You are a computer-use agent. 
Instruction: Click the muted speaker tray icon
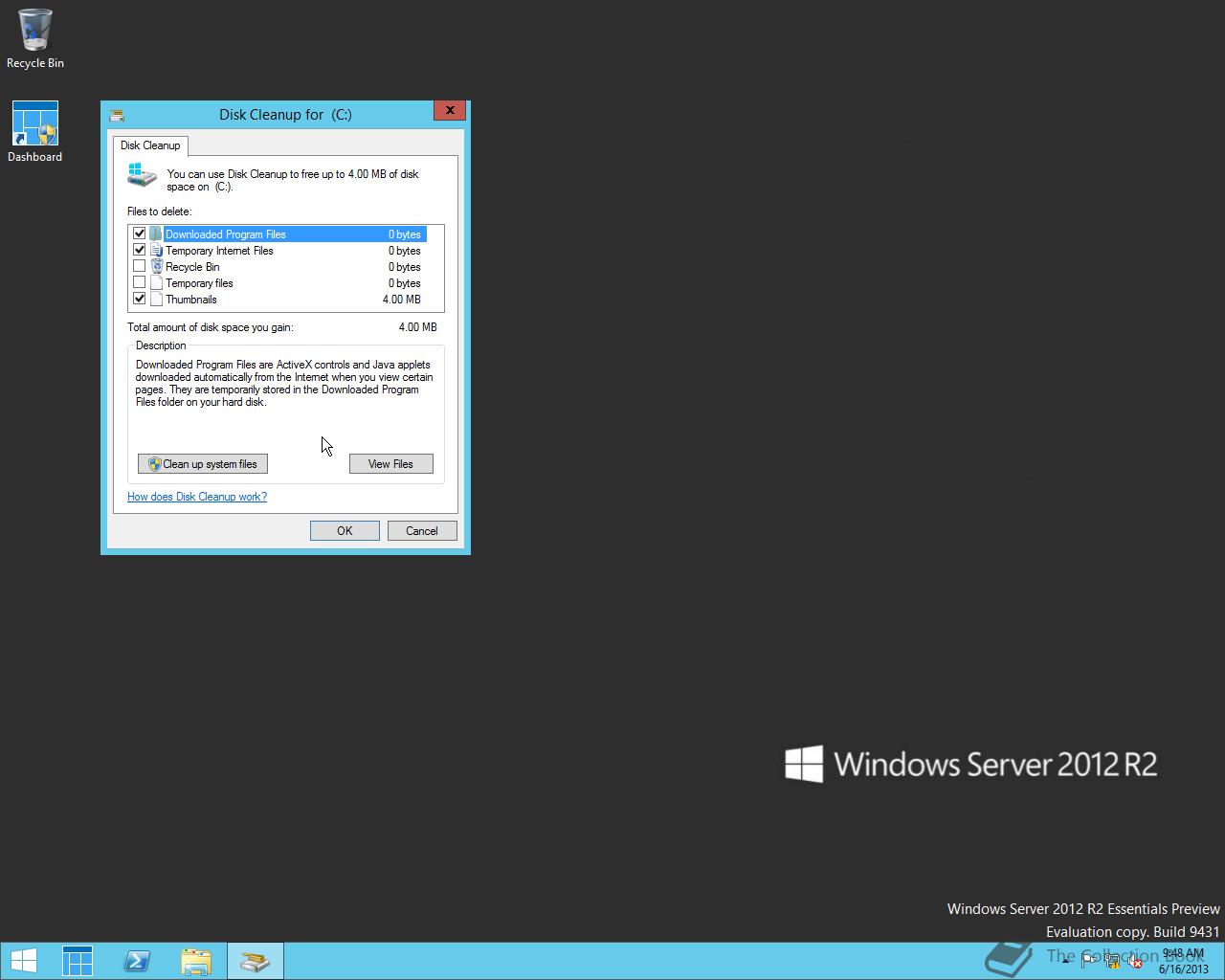pos(1135,963)
